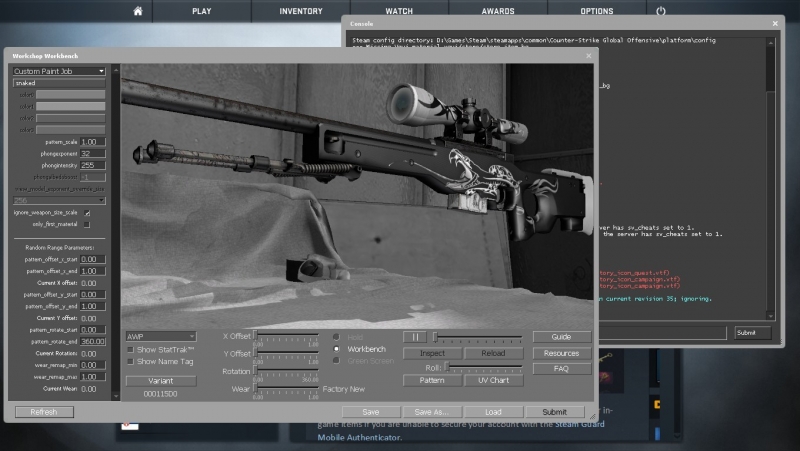This screenshot has width=800, height=451.
Task: Close the Console window
Action: (x=775, y=23)
